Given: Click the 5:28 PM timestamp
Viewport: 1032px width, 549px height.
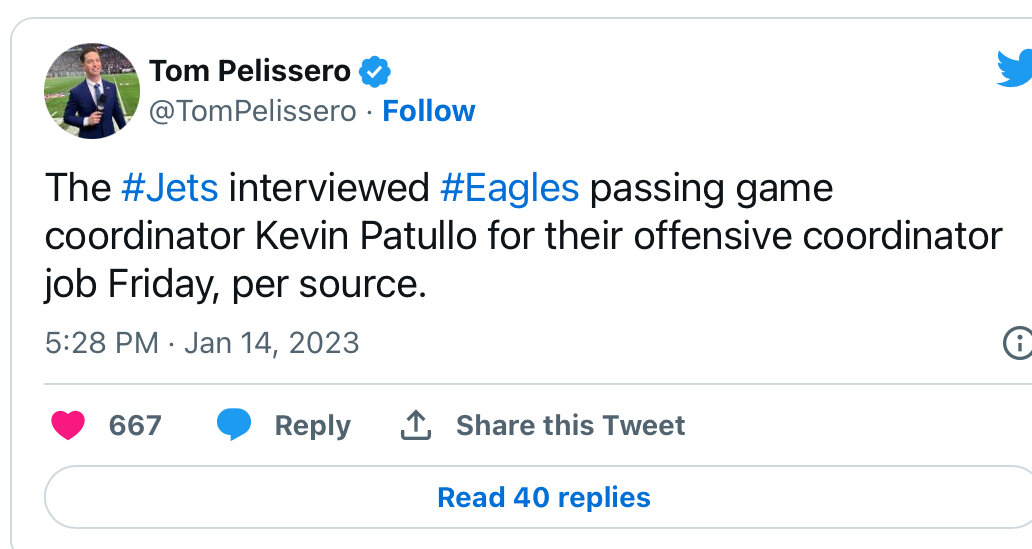Looking at the screenshot, I should [102, 343].
